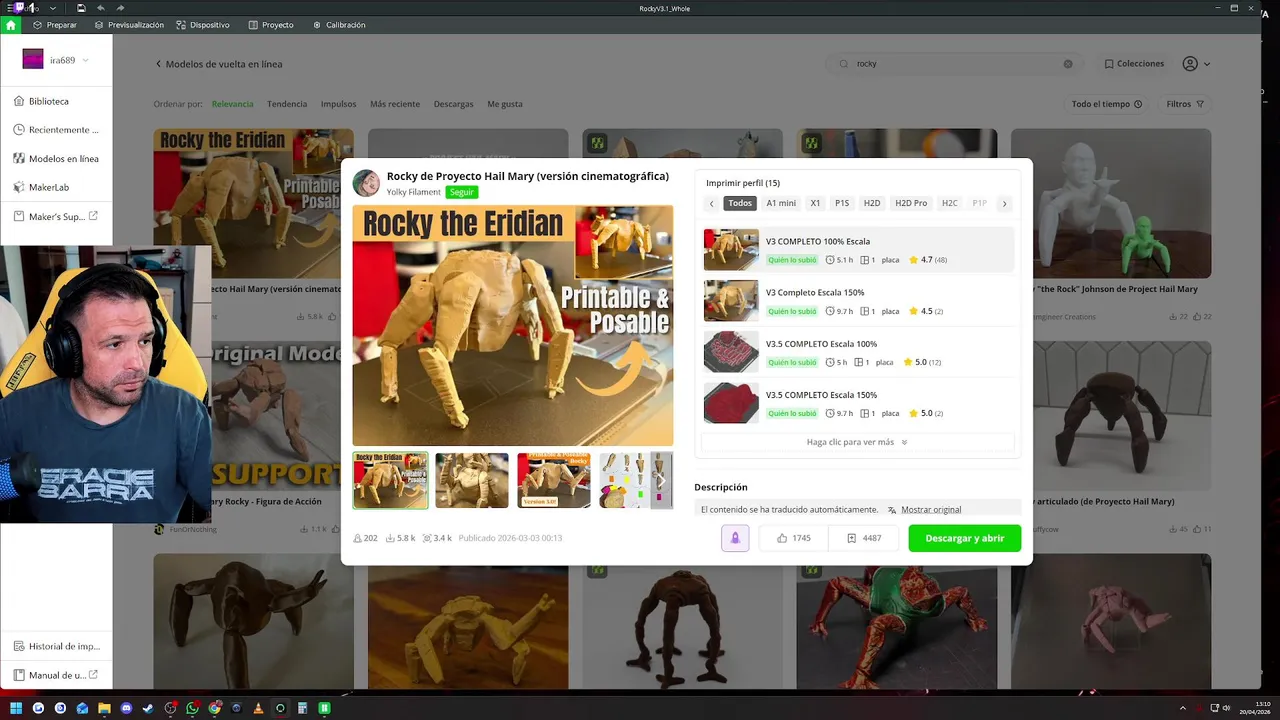This screenshot has height=720, width=1280.
Task: Like the model with thumbs-up 1745
Action: click(x=794, y=538)
